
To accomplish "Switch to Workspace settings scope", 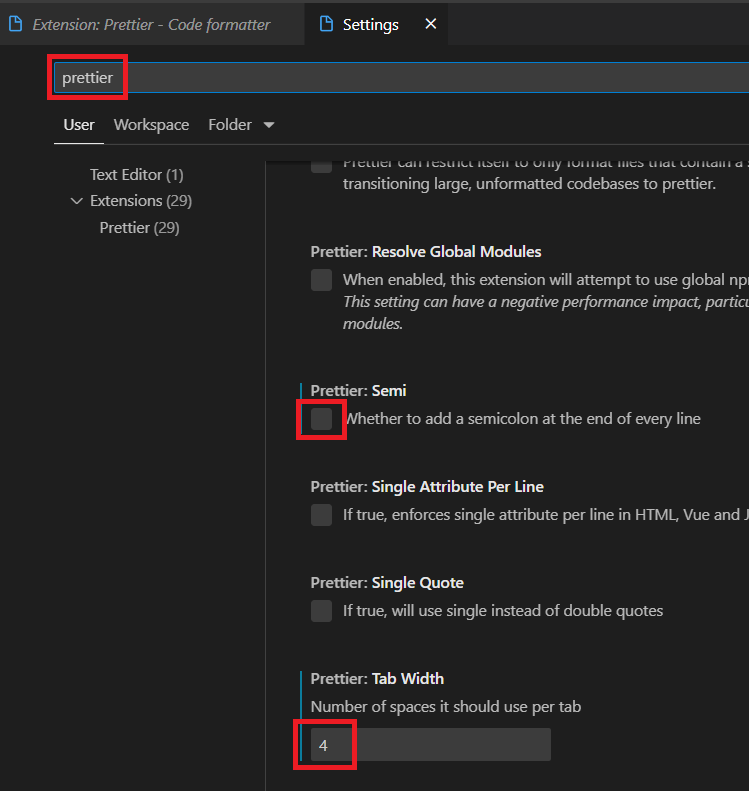I will click(x=151, y=125).
